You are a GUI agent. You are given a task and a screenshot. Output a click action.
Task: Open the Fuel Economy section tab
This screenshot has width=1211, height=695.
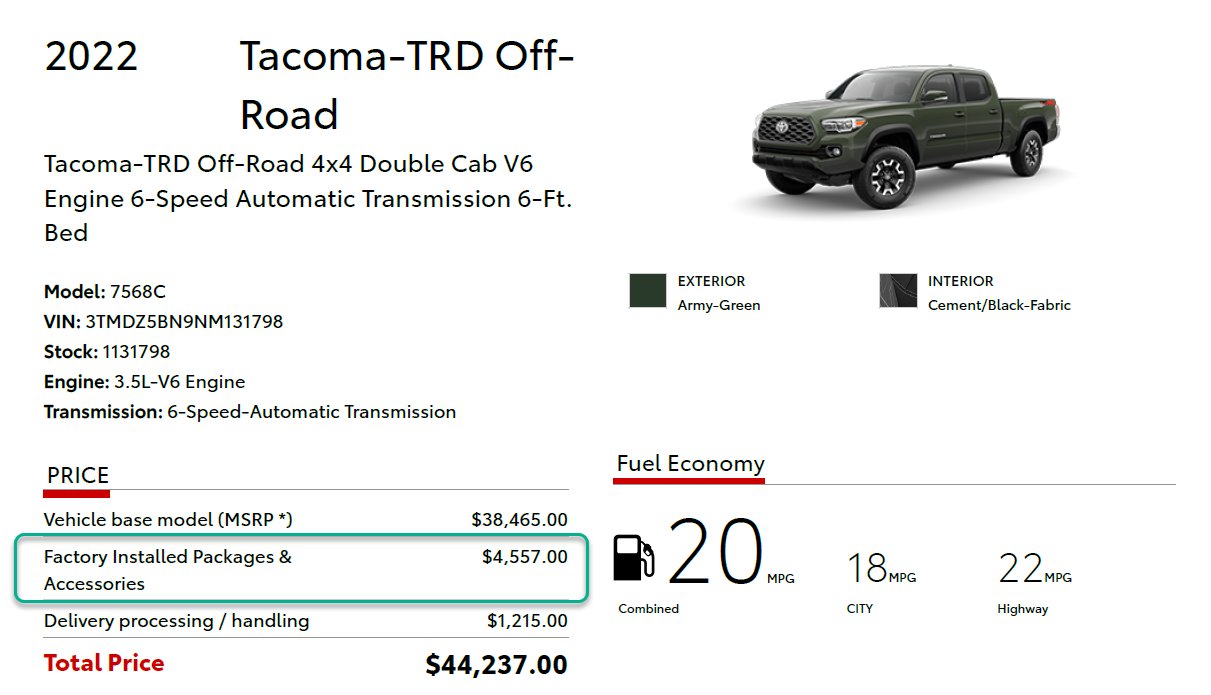pos(690,464)
